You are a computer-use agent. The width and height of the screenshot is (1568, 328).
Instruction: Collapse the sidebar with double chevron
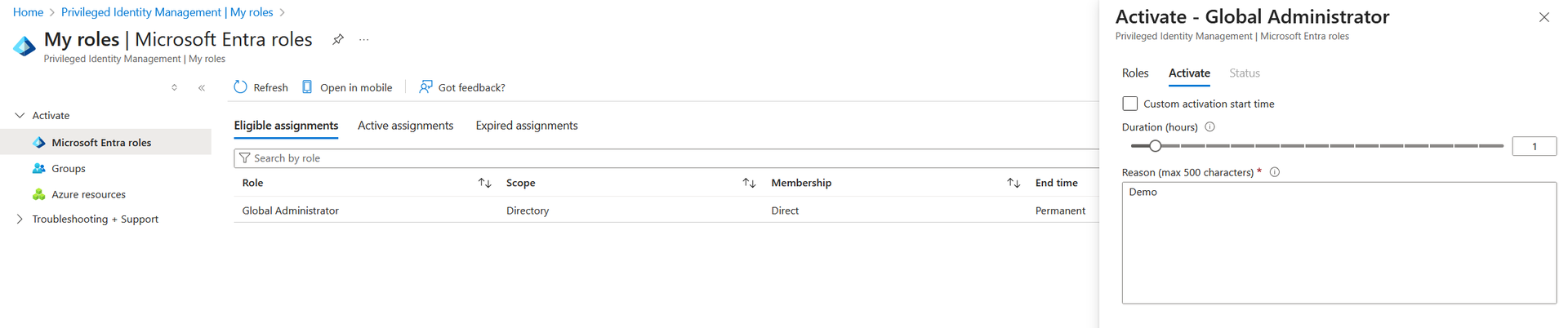[202, 88]
